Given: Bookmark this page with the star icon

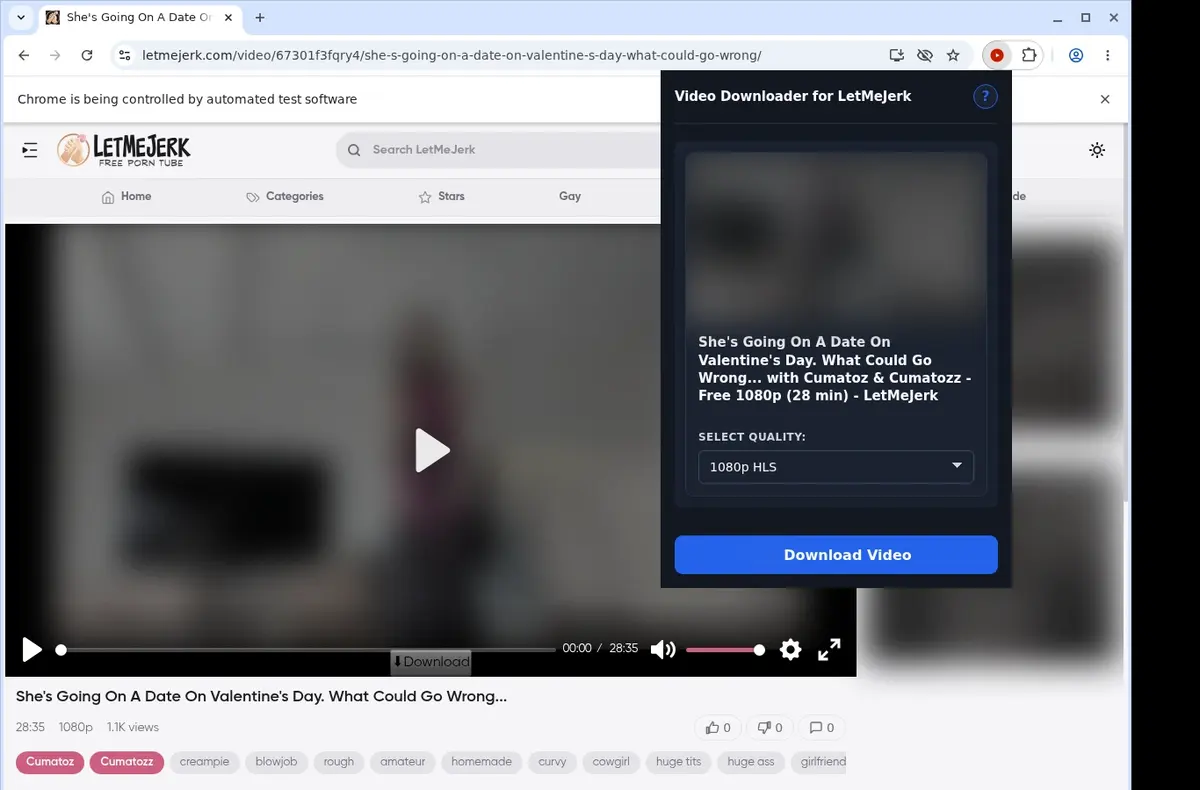Looking at the screenshot, I should pyautogui.click(x=953, y=56).
